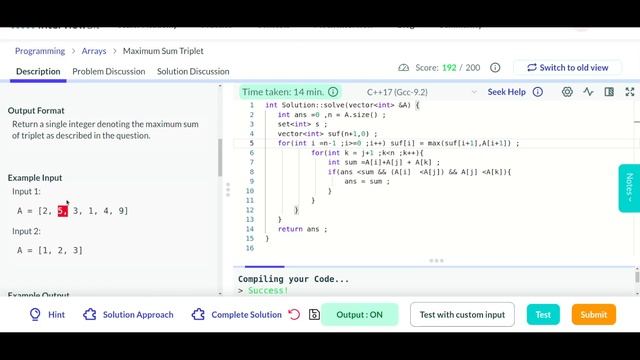
Task: Click the swap arrows icon on Switch to old view
Action: (532, 67)
